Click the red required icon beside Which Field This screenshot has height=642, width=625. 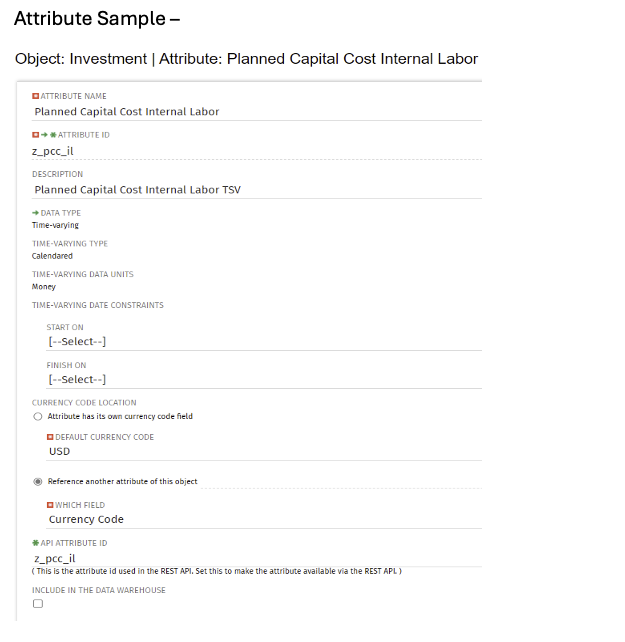pos(50,505)
